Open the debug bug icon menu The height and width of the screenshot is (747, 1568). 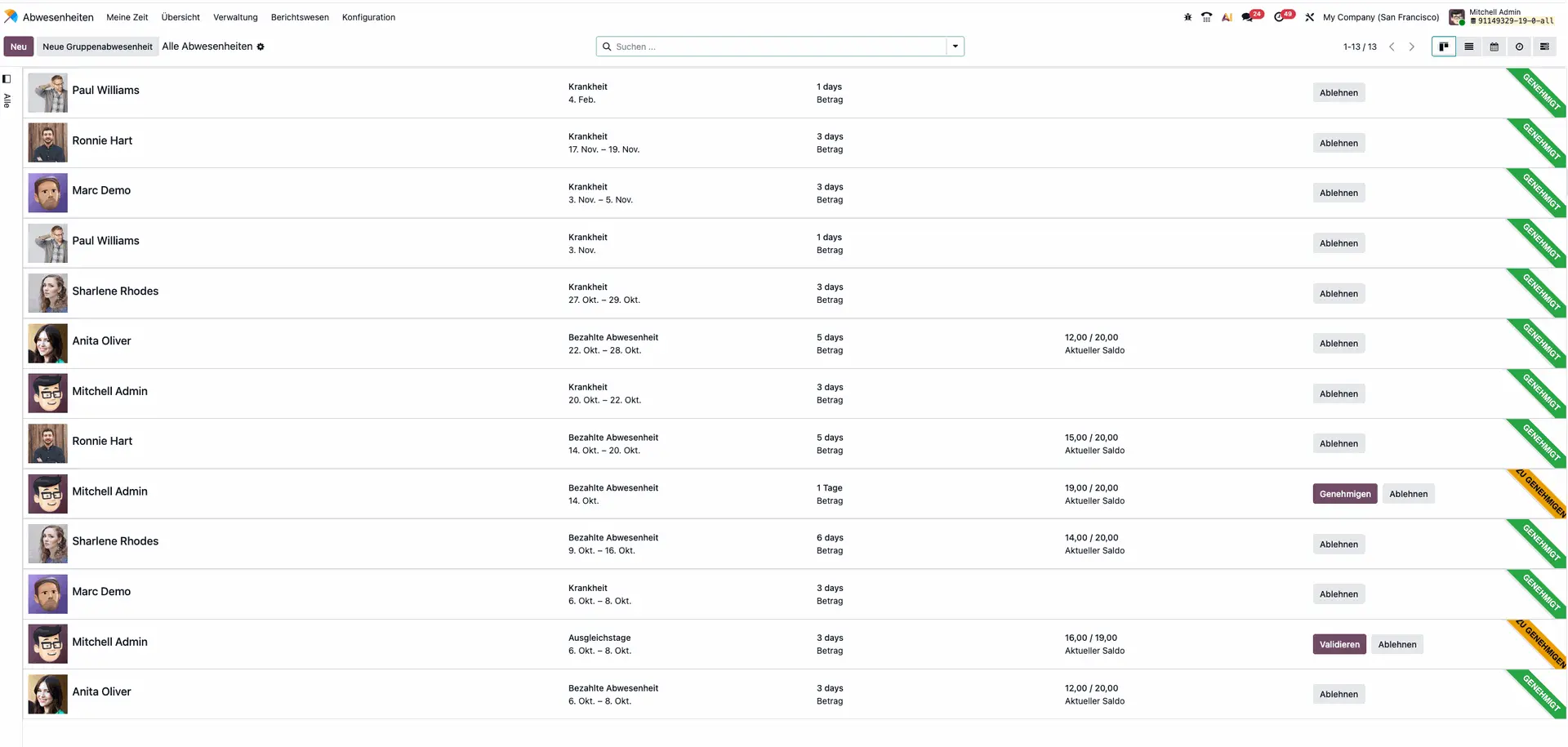point(1187,17)
